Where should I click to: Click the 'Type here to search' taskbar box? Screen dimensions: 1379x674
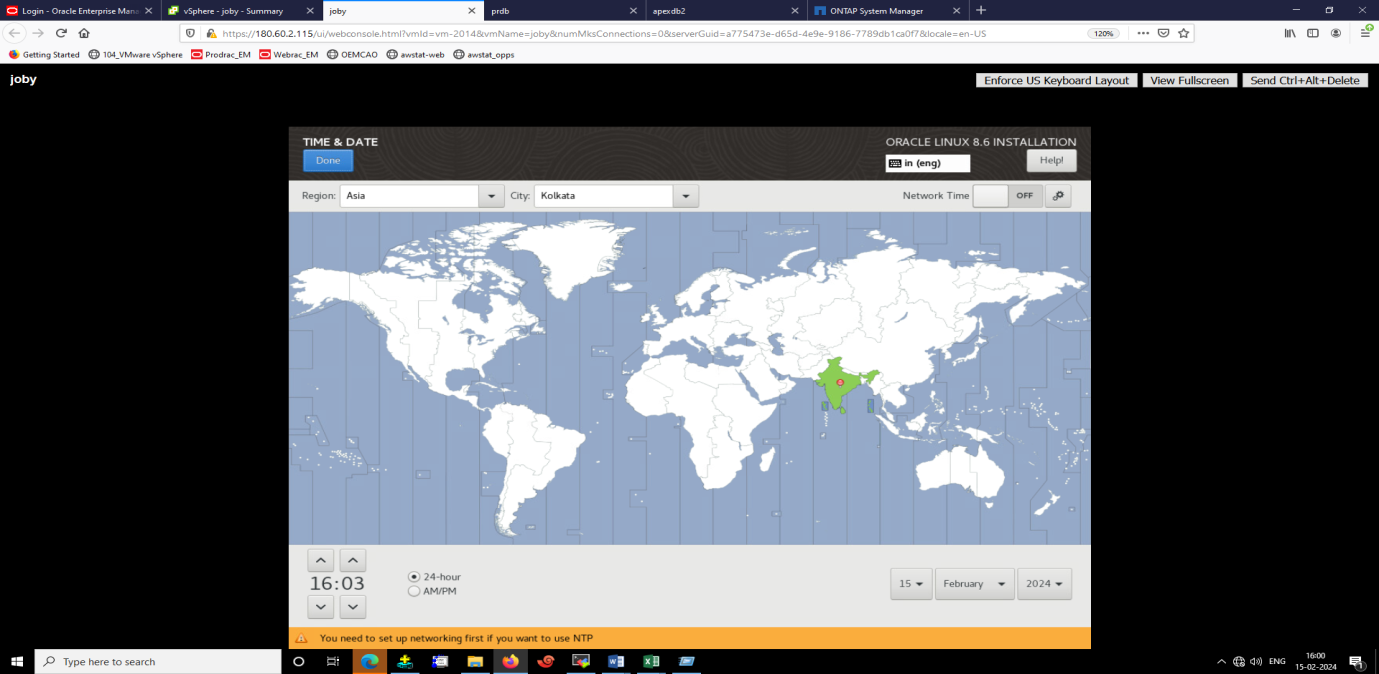158,662
